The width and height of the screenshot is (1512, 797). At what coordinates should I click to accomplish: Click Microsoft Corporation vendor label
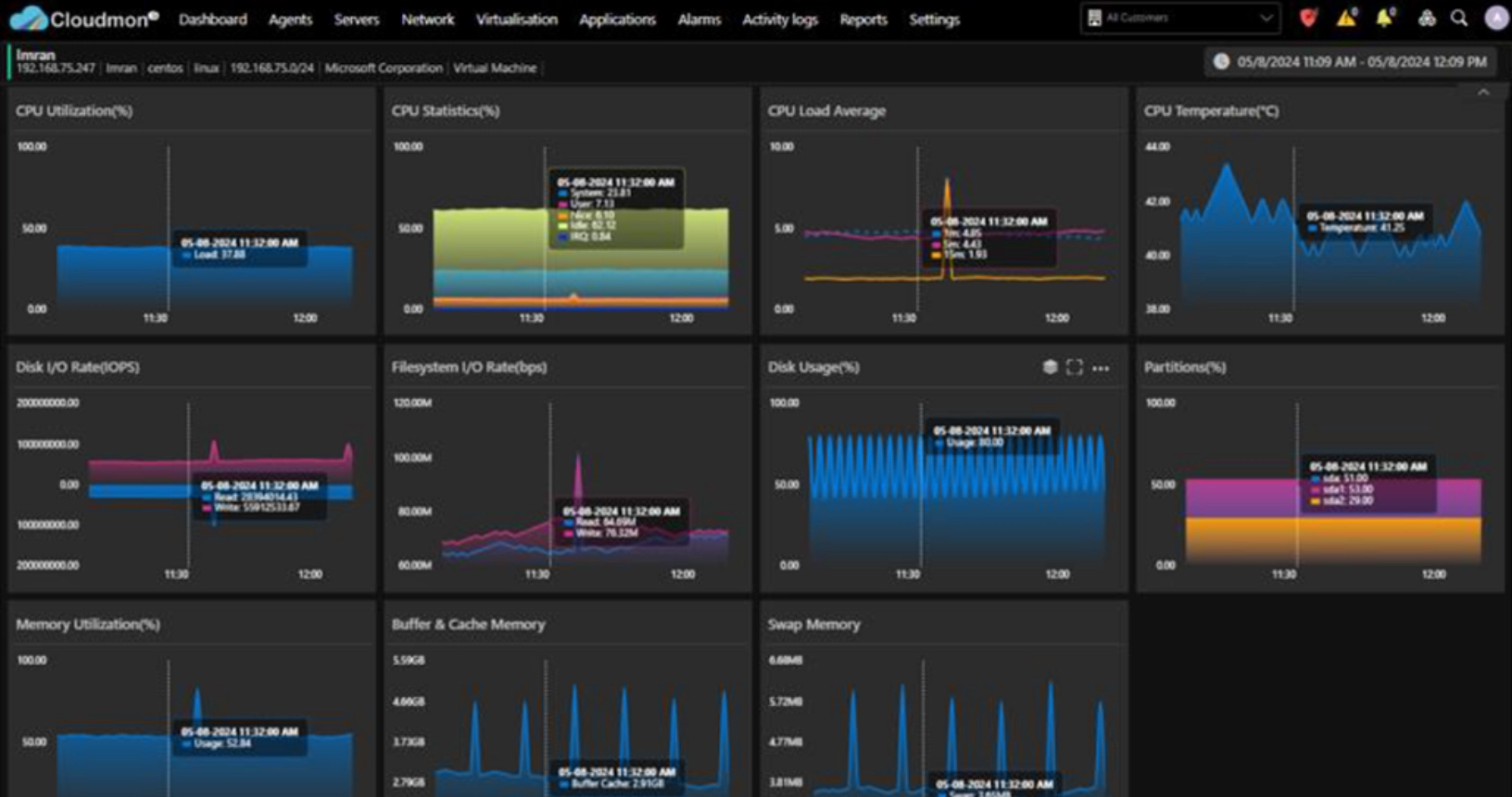coord(384,68)
